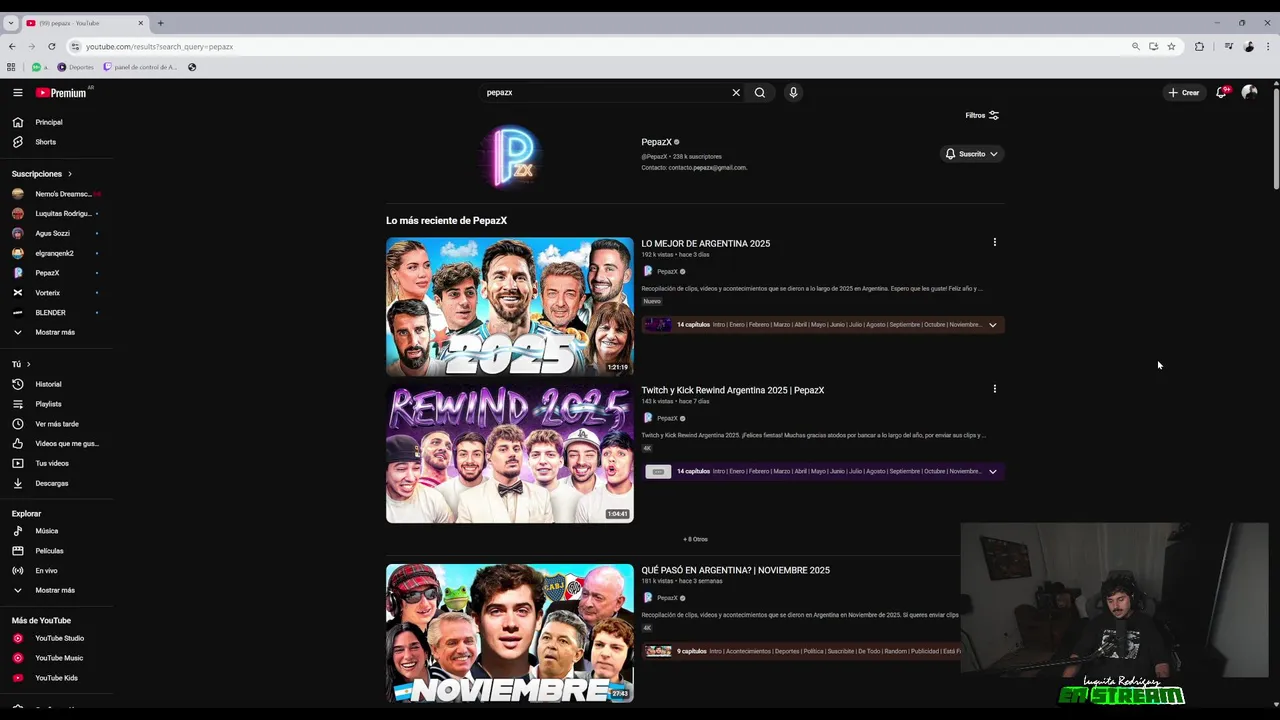Open YouTube Studio
The width and height of the screenshot is (1280, 720).
click(59, 638)
